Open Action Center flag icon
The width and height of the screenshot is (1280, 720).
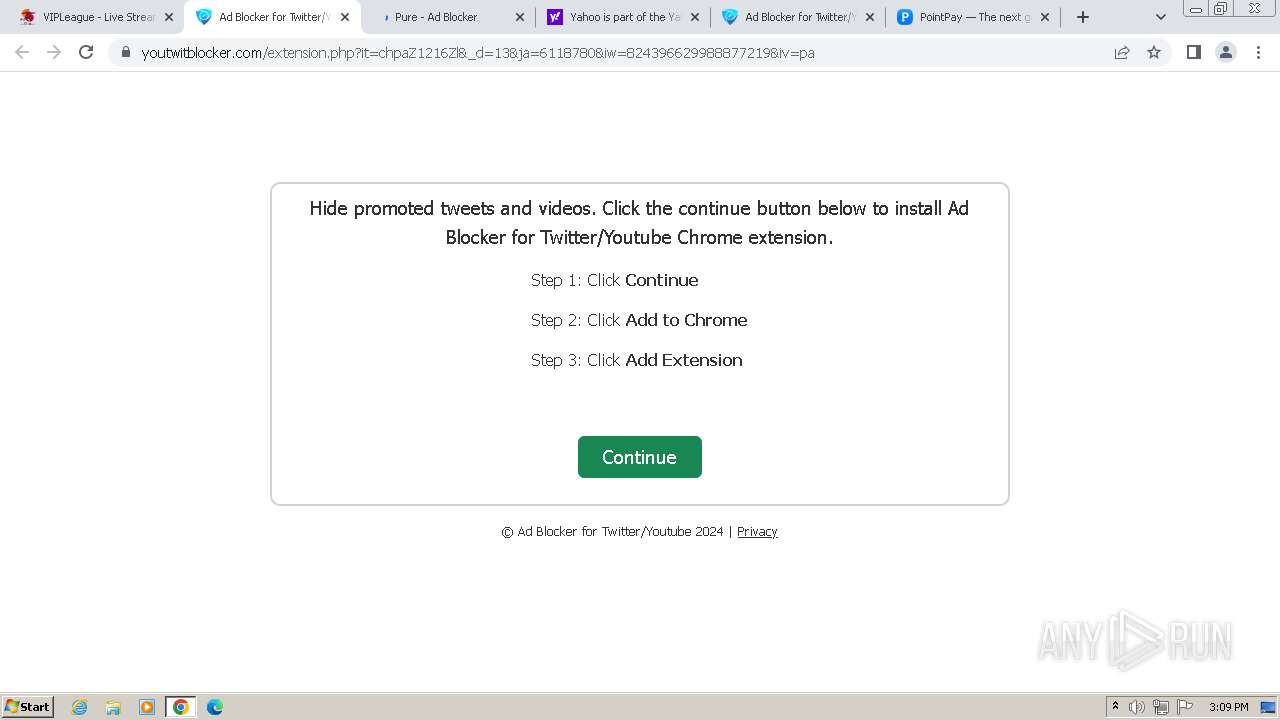[1185, 707]
